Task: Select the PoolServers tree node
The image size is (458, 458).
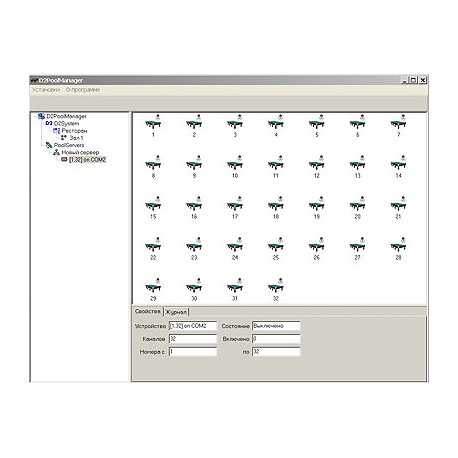Action: (x=69, y=145)
